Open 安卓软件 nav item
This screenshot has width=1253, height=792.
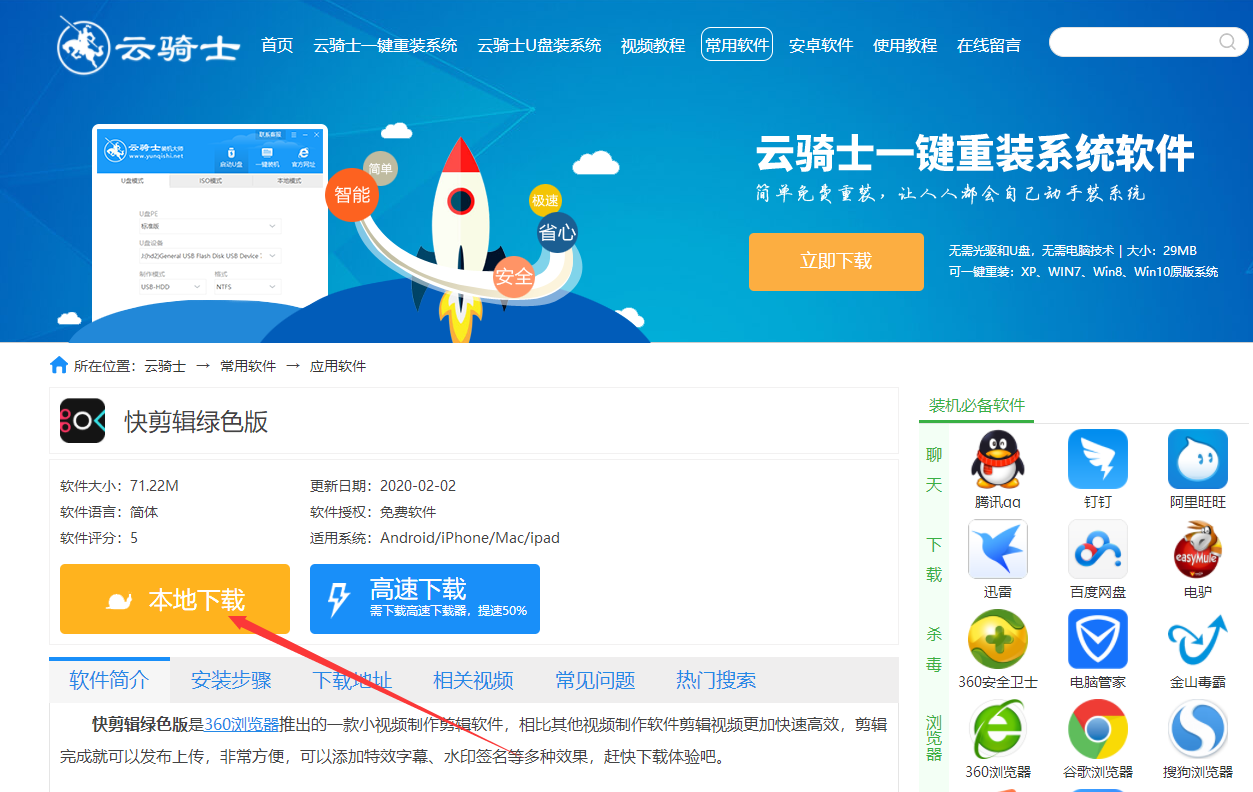pos(821,45)
